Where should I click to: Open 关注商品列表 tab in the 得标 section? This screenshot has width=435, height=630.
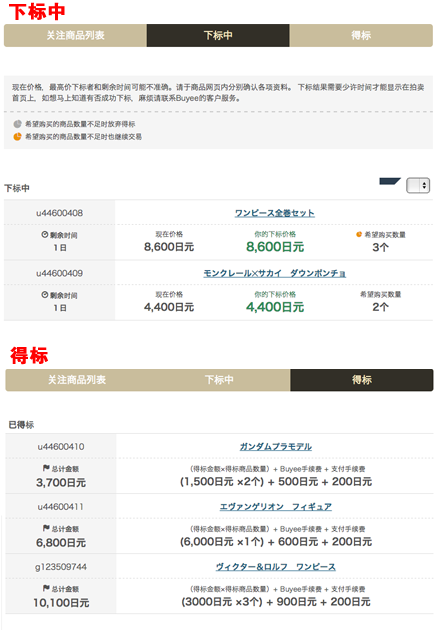(x=77, y=380)
